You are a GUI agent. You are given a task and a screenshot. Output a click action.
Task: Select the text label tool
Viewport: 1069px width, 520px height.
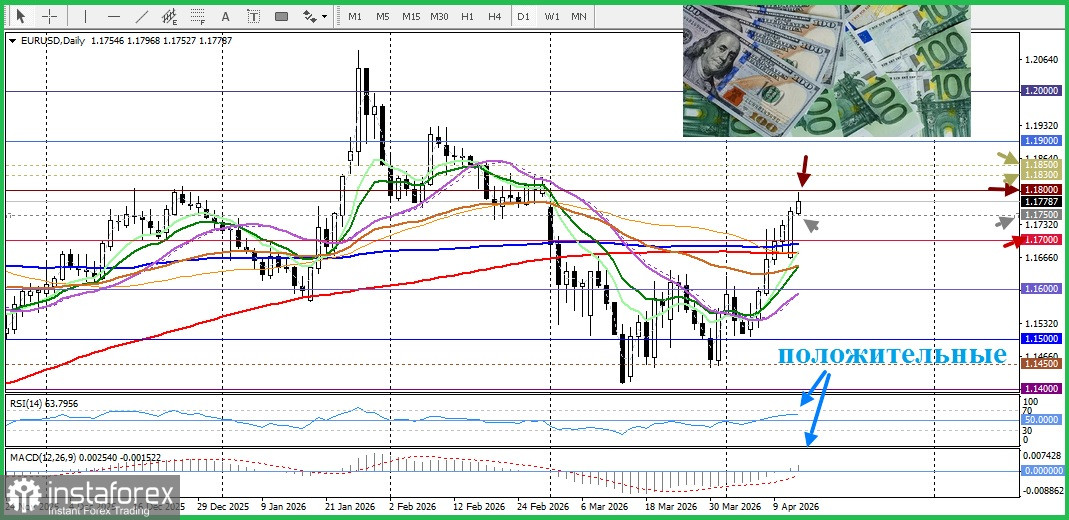coord(254,16)
